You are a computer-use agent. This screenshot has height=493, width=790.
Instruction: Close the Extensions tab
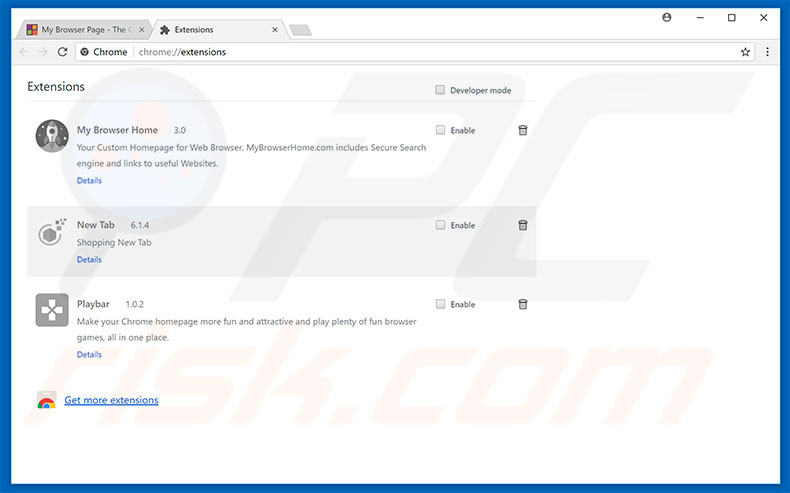275,30
